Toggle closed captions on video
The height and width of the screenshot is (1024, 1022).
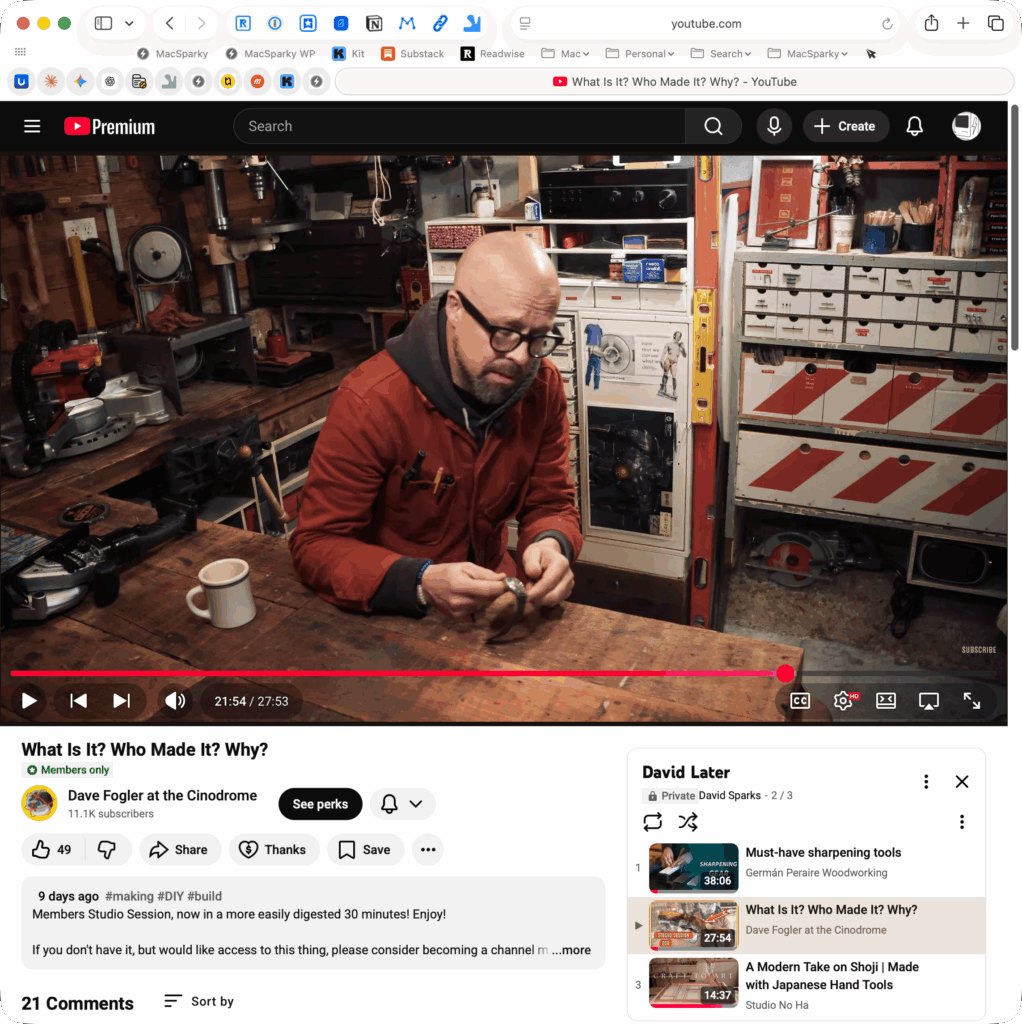pyautogui.click(x=799, y=701)
